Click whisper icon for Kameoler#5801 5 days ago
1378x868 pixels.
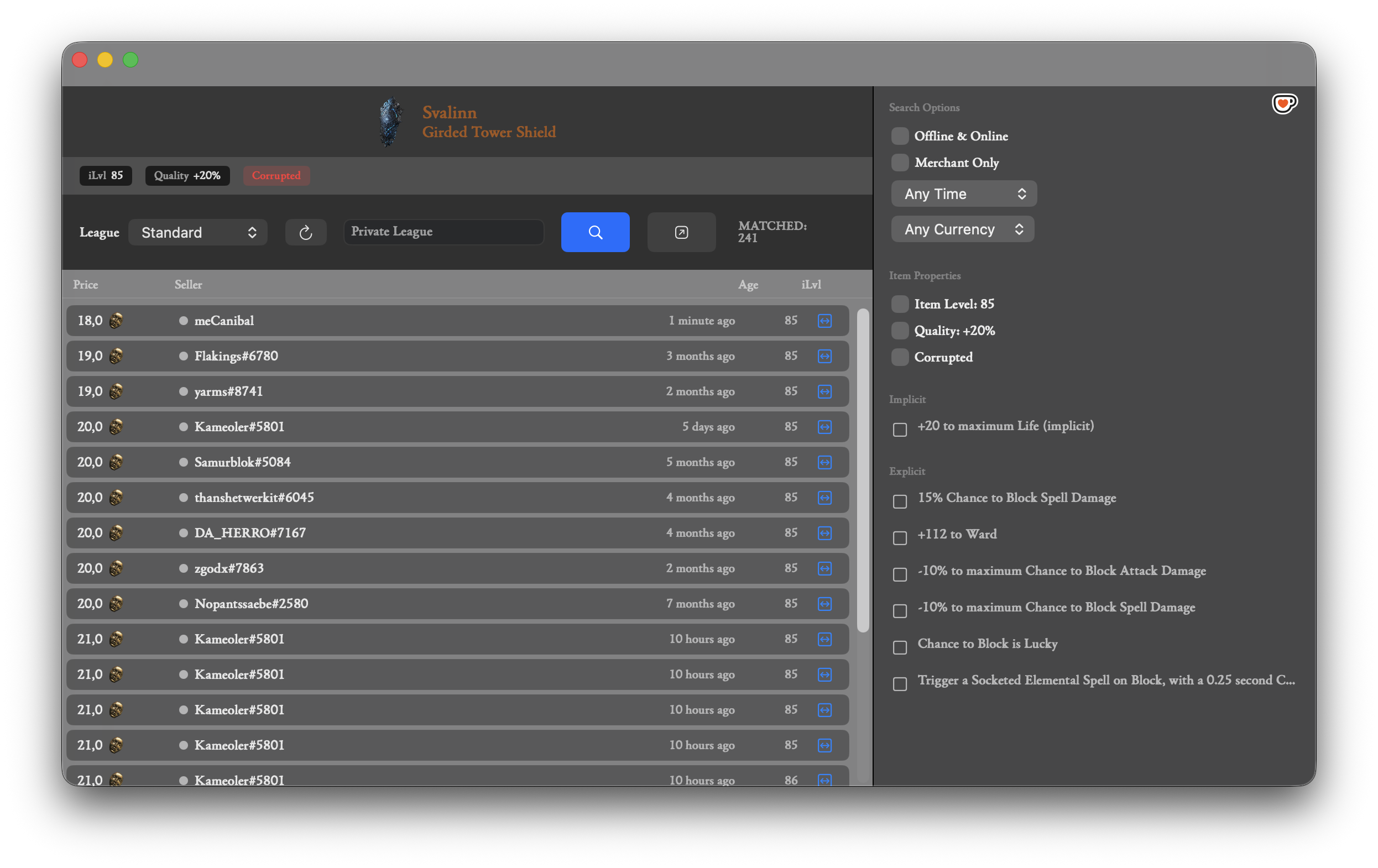click(x=824, y=427)
